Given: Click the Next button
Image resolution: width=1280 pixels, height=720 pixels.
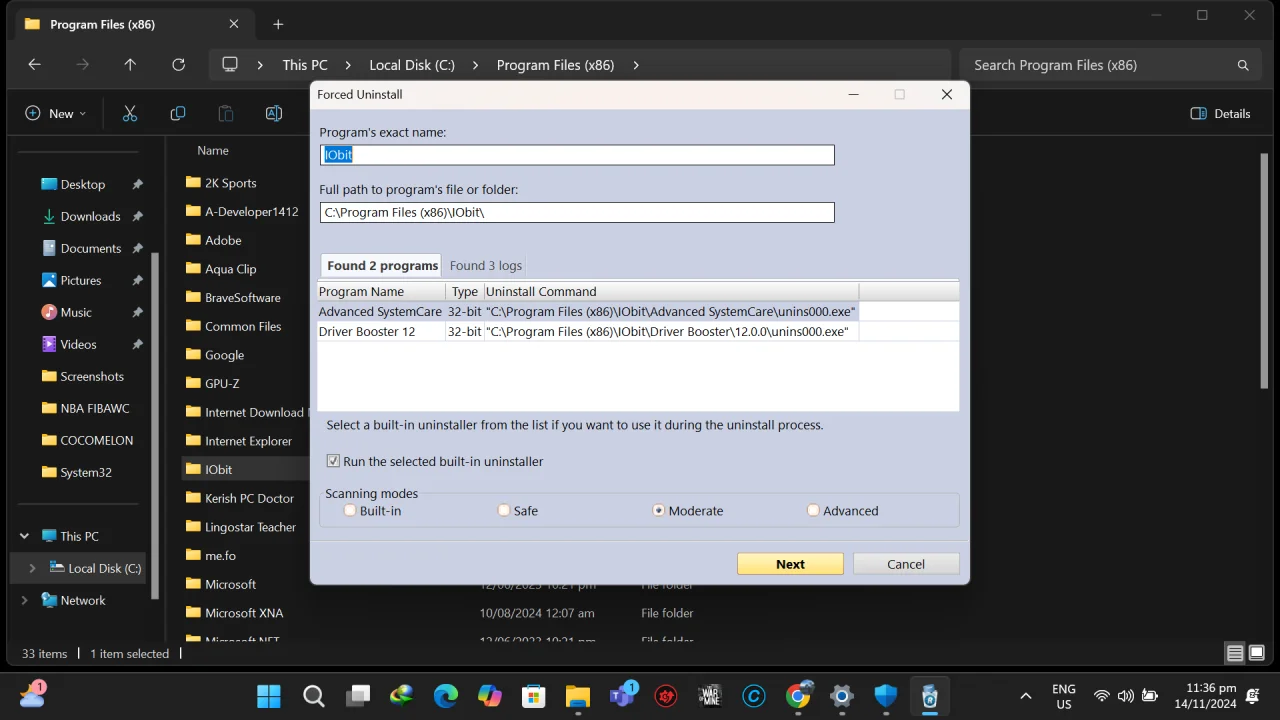Looking at the screenshot, I should (790, 564).
